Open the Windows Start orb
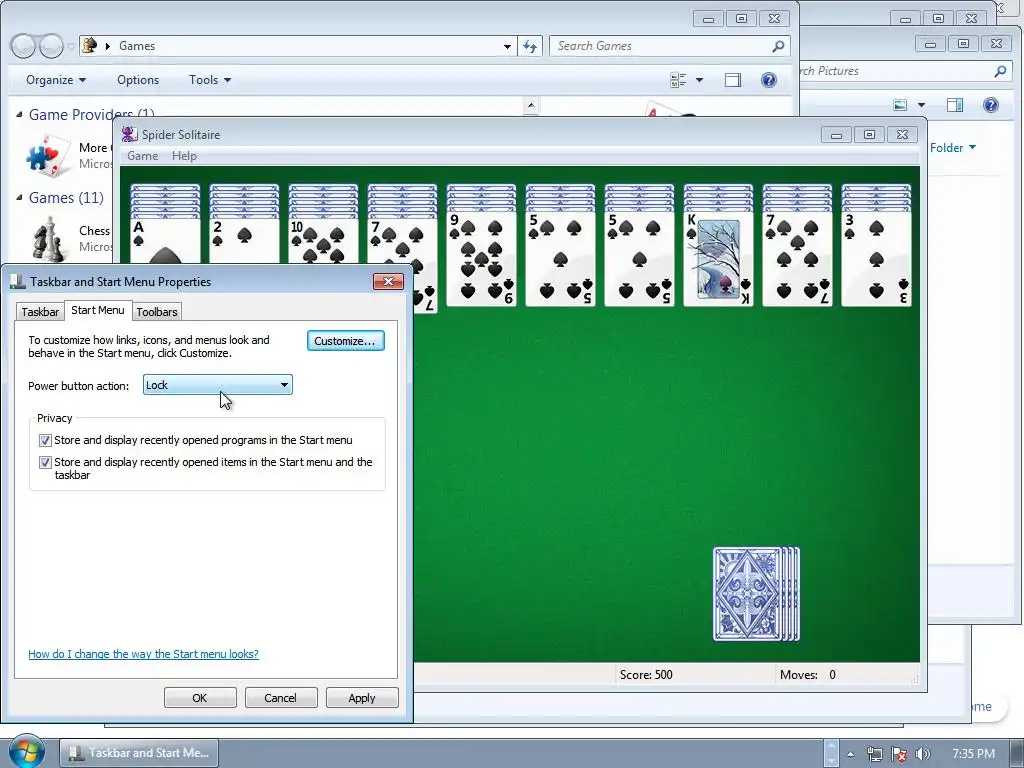The image size is (1024, 768). click(x=25, y=752)
